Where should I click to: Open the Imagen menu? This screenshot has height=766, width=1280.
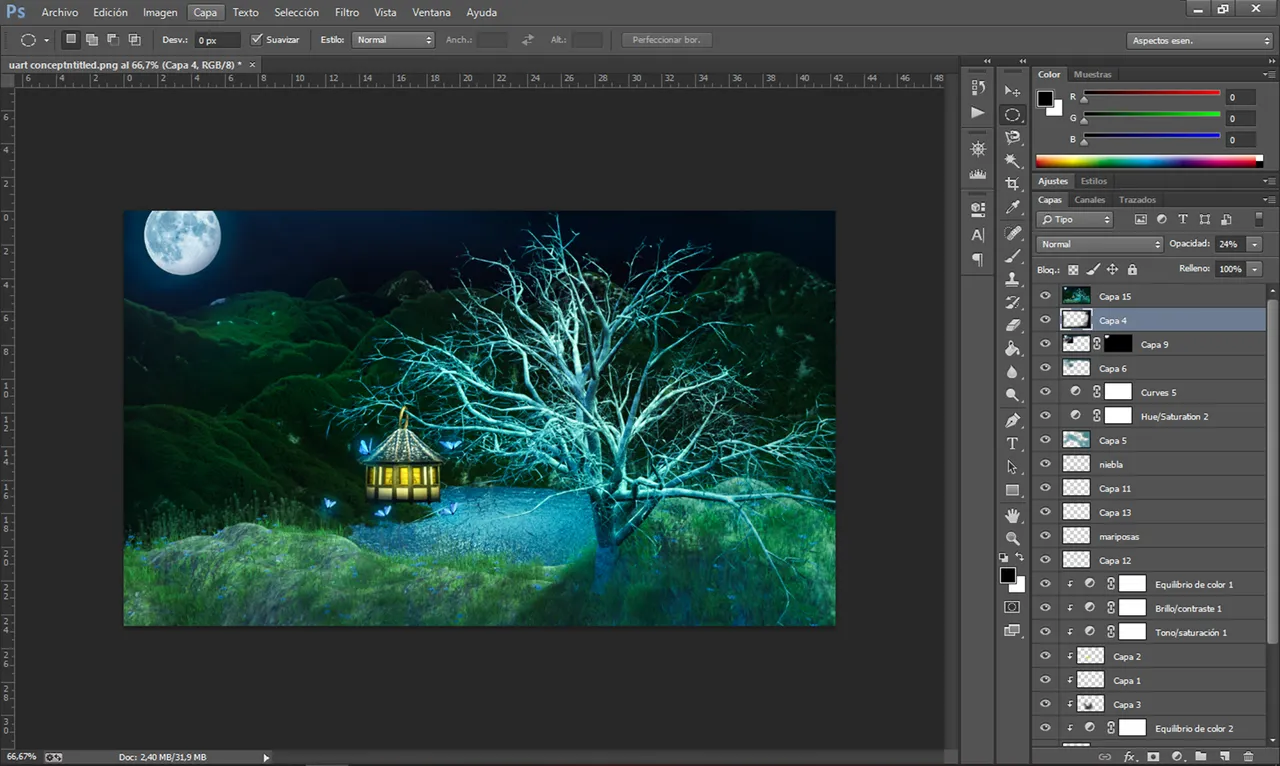(160, 13)
